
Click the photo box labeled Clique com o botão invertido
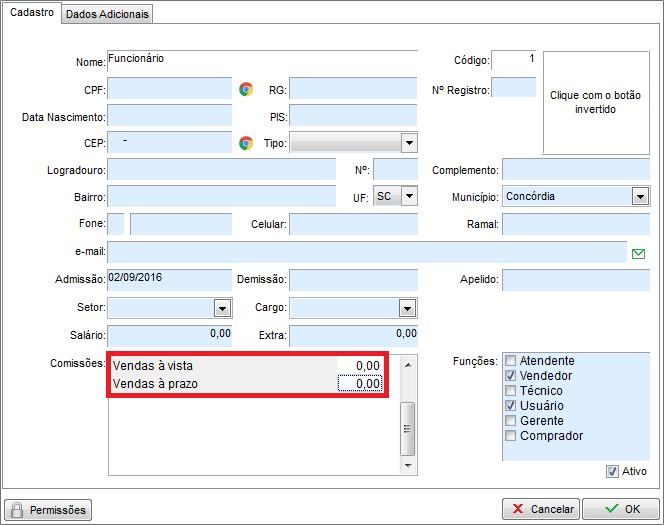coord(594,102)
